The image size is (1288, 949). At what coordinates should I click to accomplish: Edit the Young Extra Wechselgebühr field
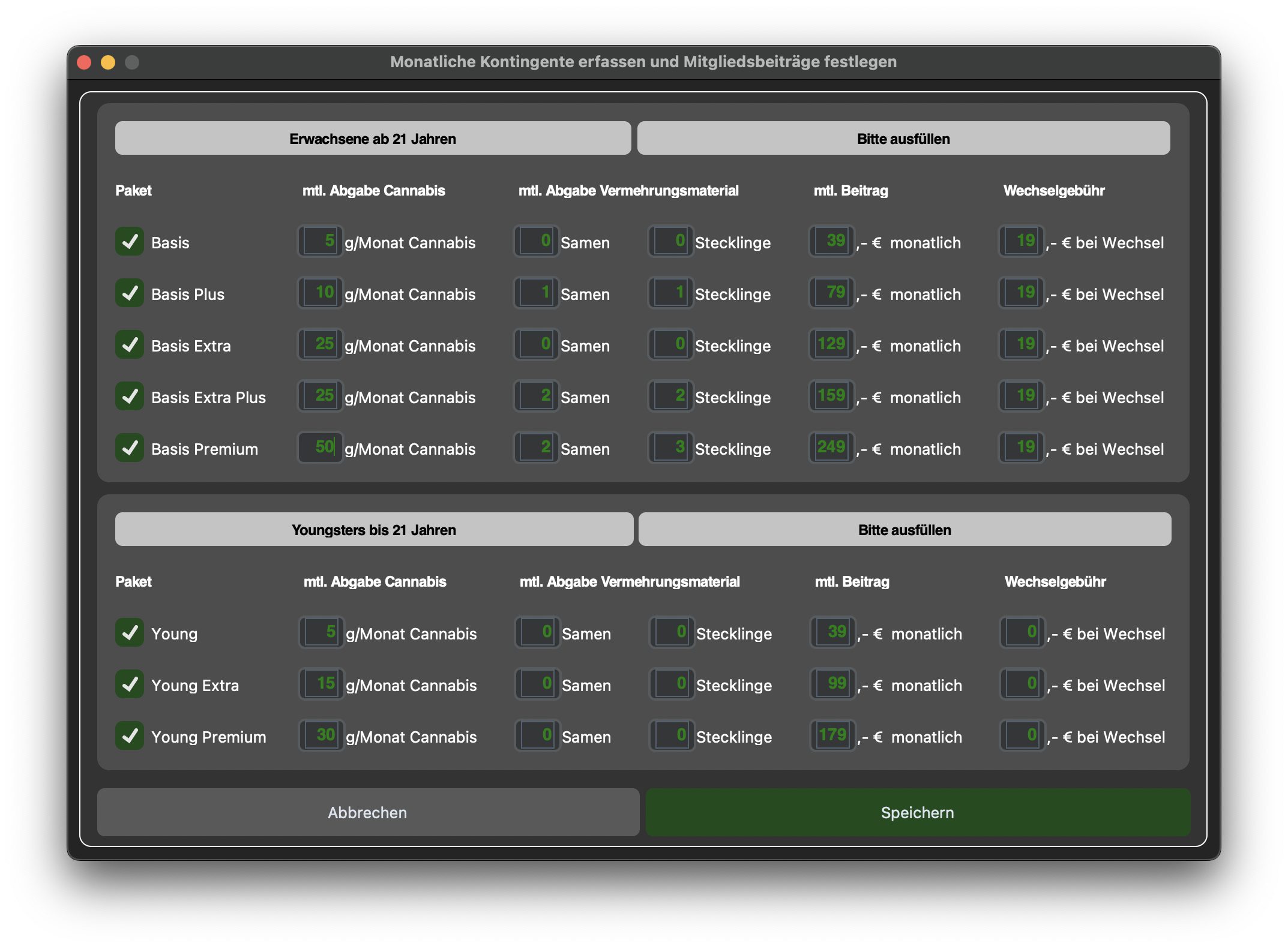(x=1023, y=684)
